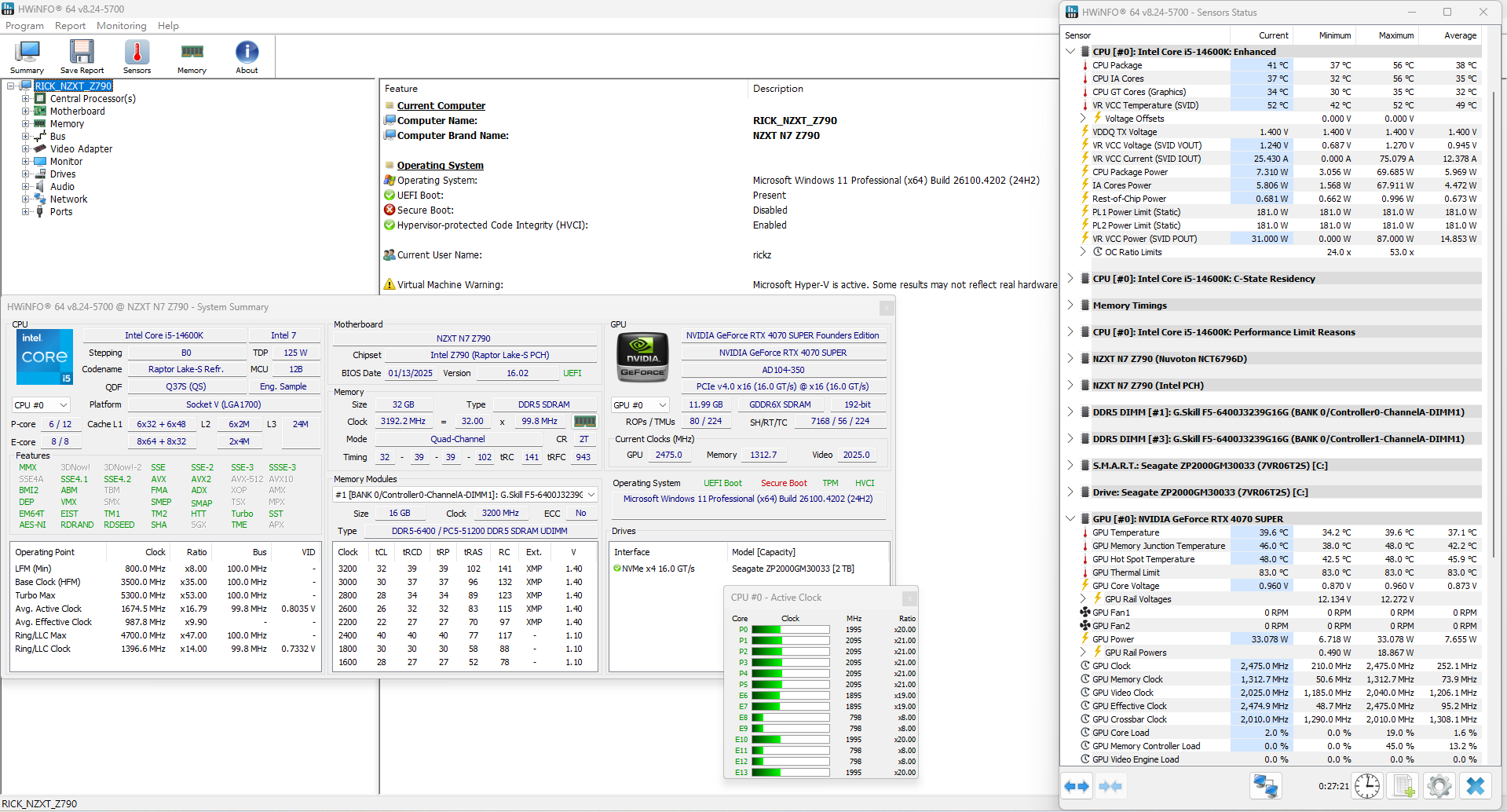Image resolution: width=1507 pixels, height=812 pixels.
Task: Click the Operating System heading link
Action: [x=440, y=166]
